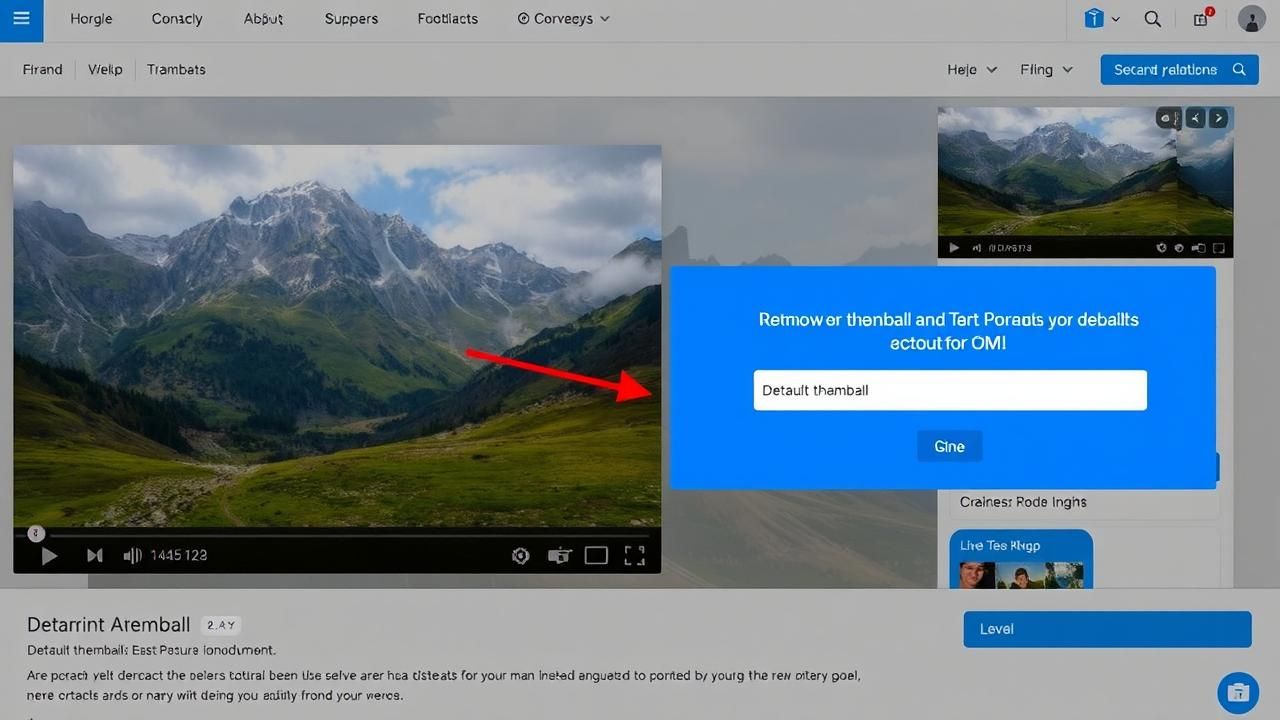Open the Suppers menu item
Screen dimensions: 1280x720
pos(351,19)
